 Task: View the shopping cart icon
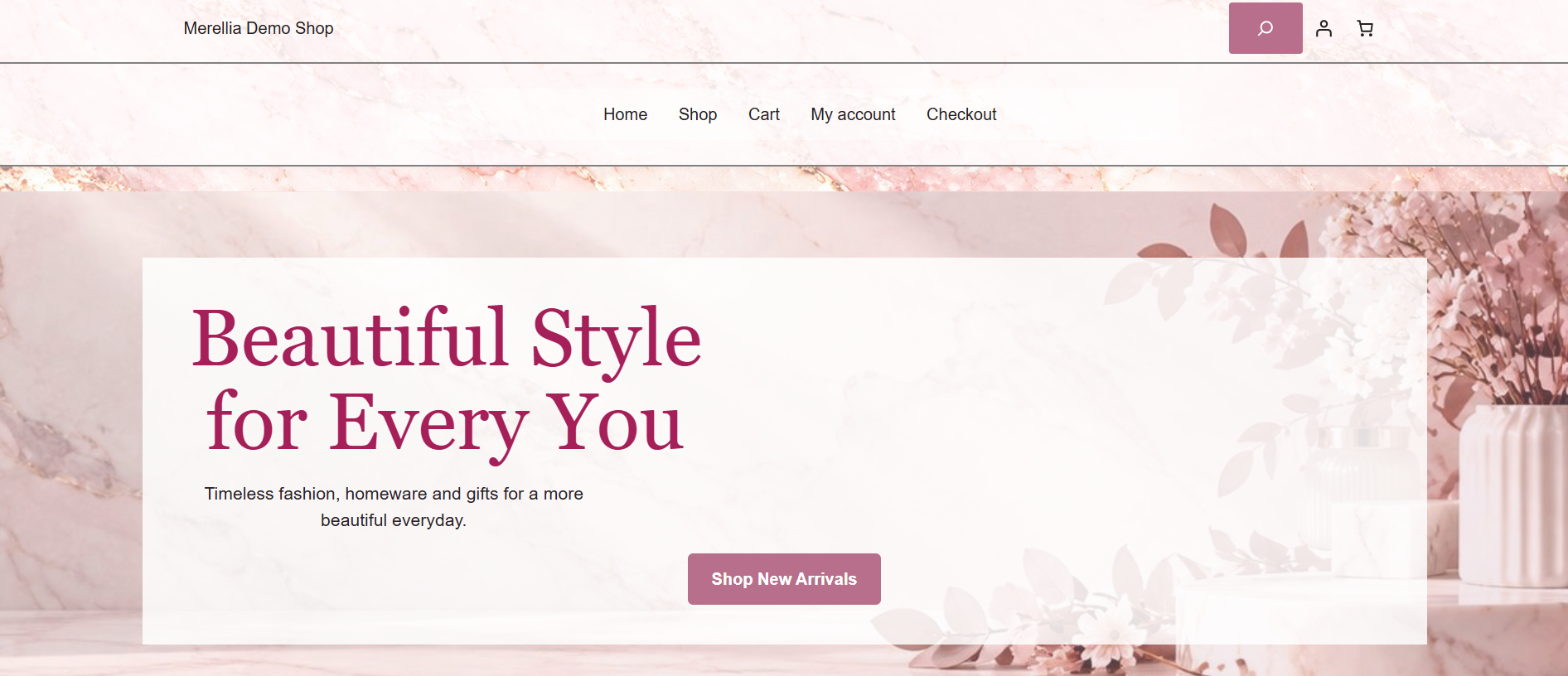click(1365, 28)
